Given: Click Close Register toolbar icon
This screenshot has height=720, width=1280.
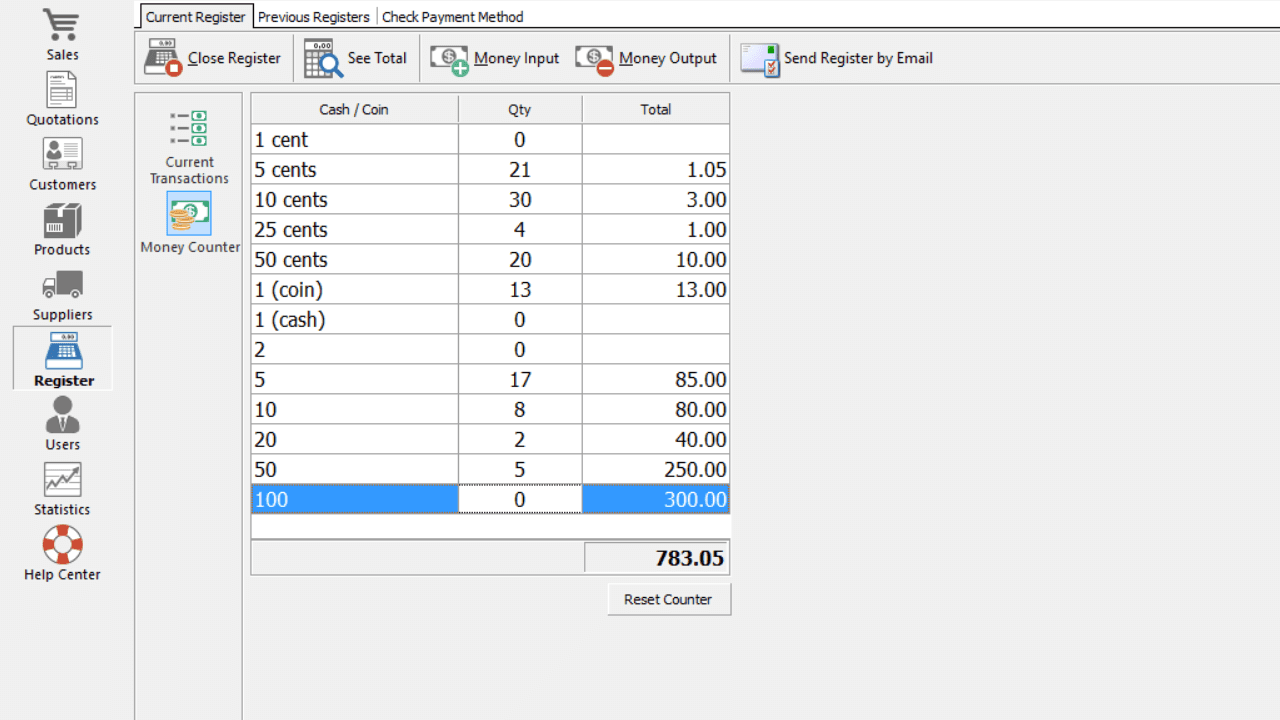Looking at the screenshot, I should pyautogui.click(x=163, y=58).
